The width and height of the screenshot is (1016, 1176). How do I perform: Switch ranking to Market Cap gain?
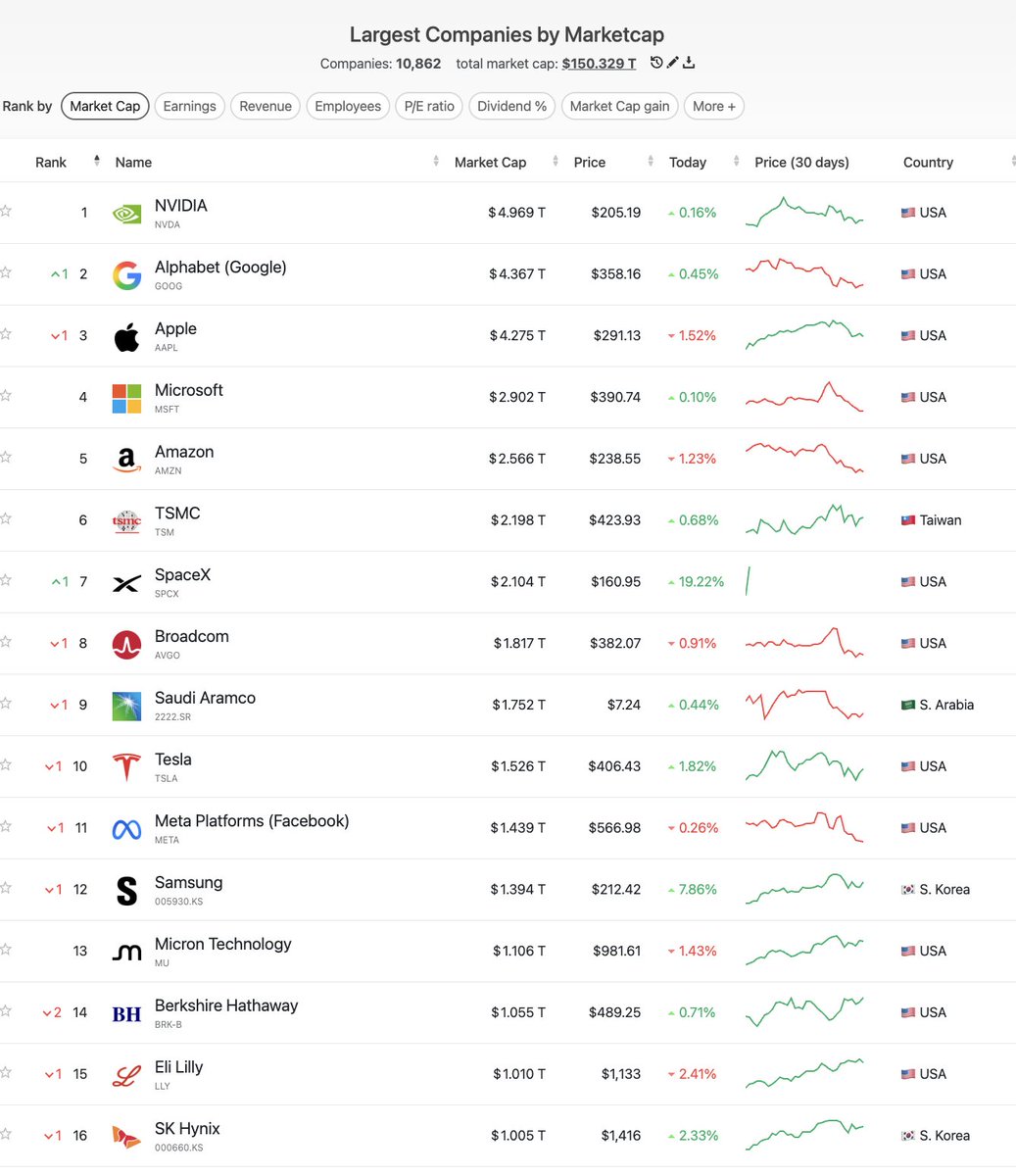point(619,106)
